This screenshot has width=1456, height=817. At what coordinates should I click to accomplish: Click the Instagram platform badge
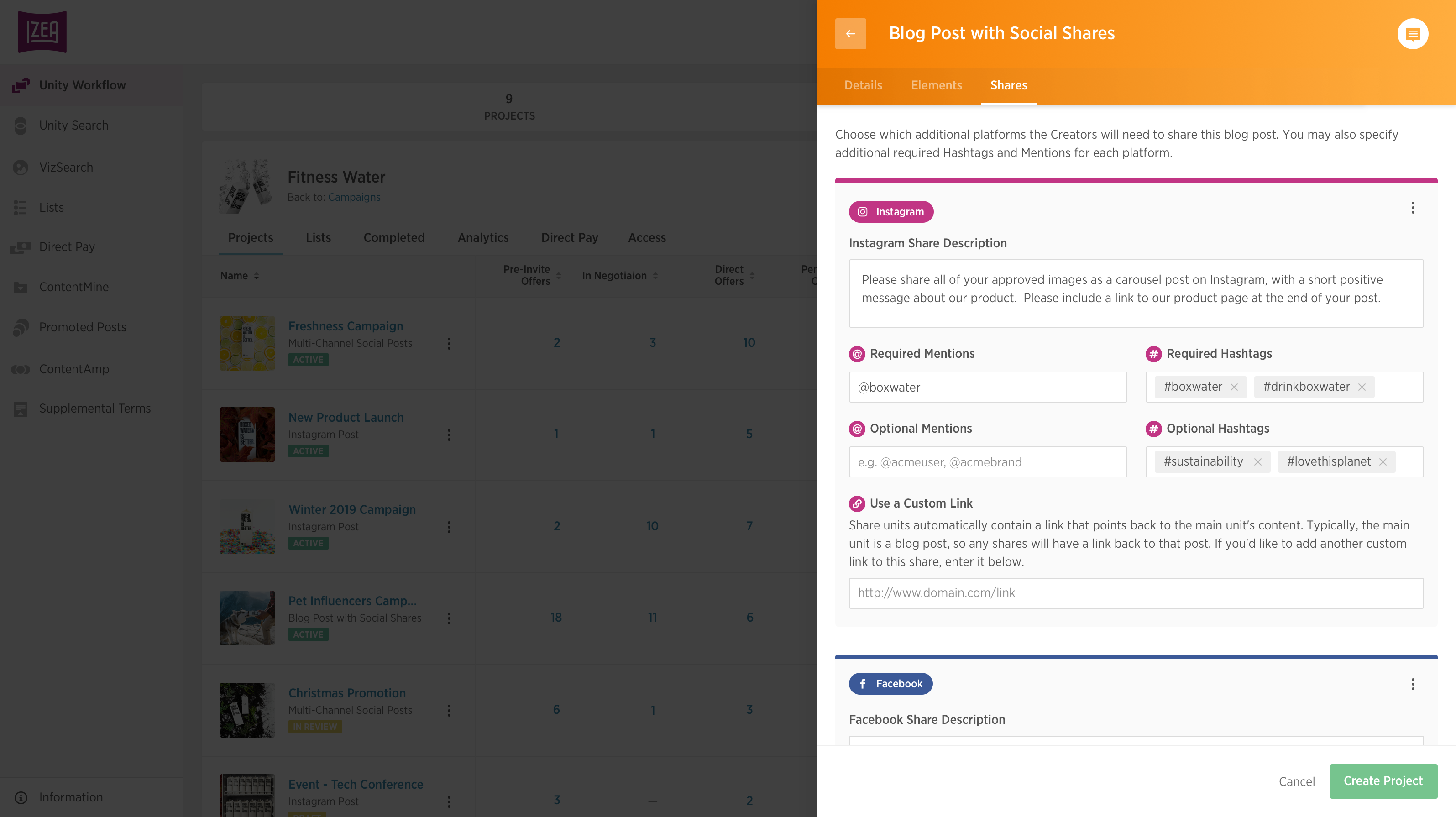891,211
